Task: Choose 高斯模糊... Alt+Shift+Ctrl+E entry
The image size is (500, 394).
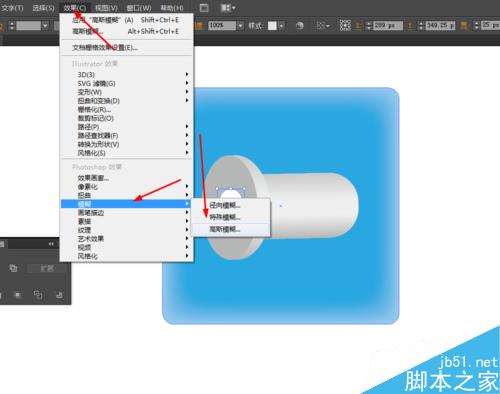Action: [x=126, y=31]
